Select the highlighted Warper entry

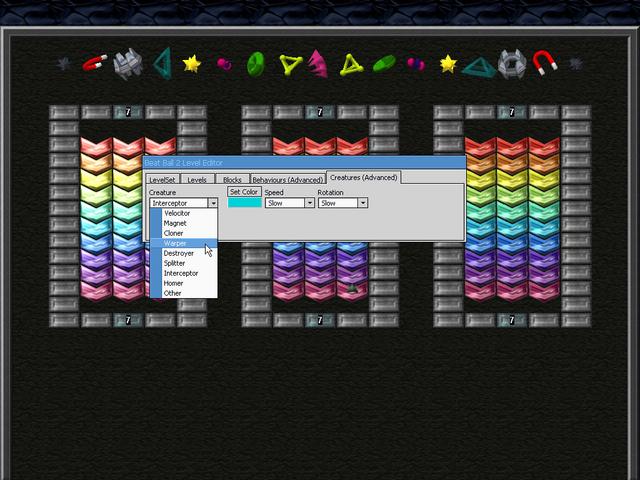click(184, 243)
